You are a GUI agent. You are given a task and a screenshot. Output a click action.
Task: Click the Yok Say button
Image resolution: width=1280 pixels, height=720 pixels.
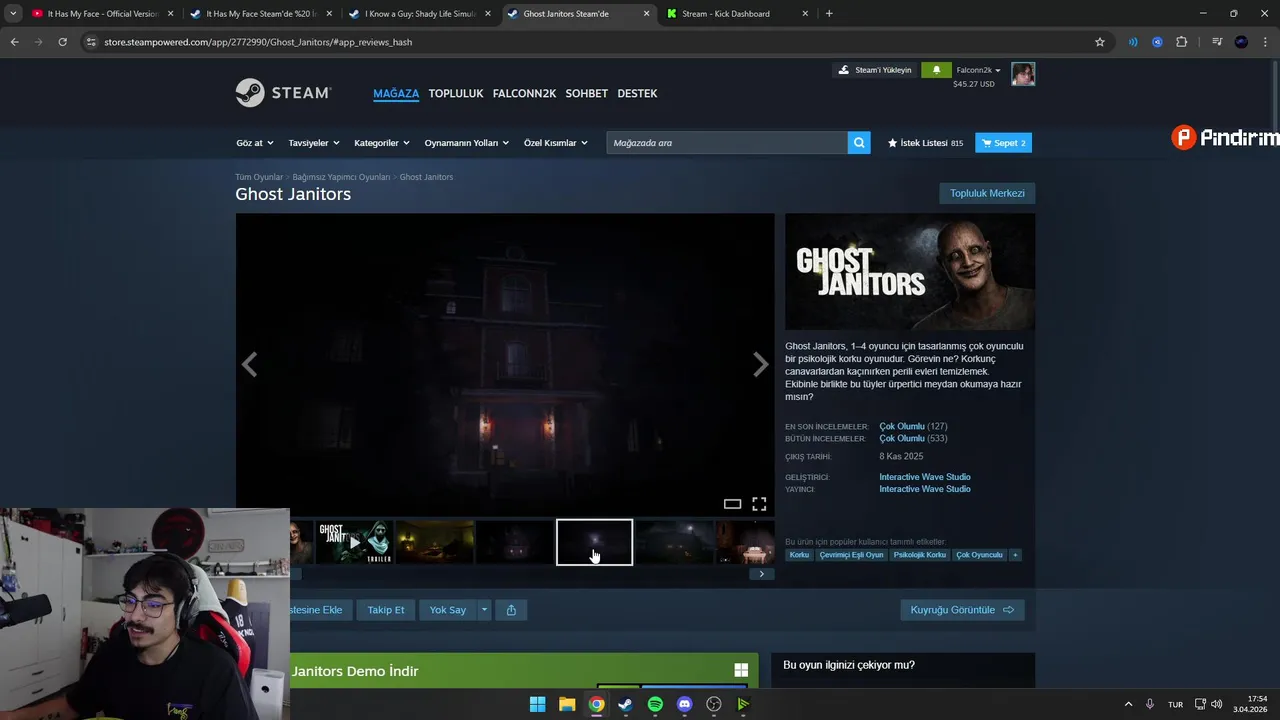pos(448,610)
